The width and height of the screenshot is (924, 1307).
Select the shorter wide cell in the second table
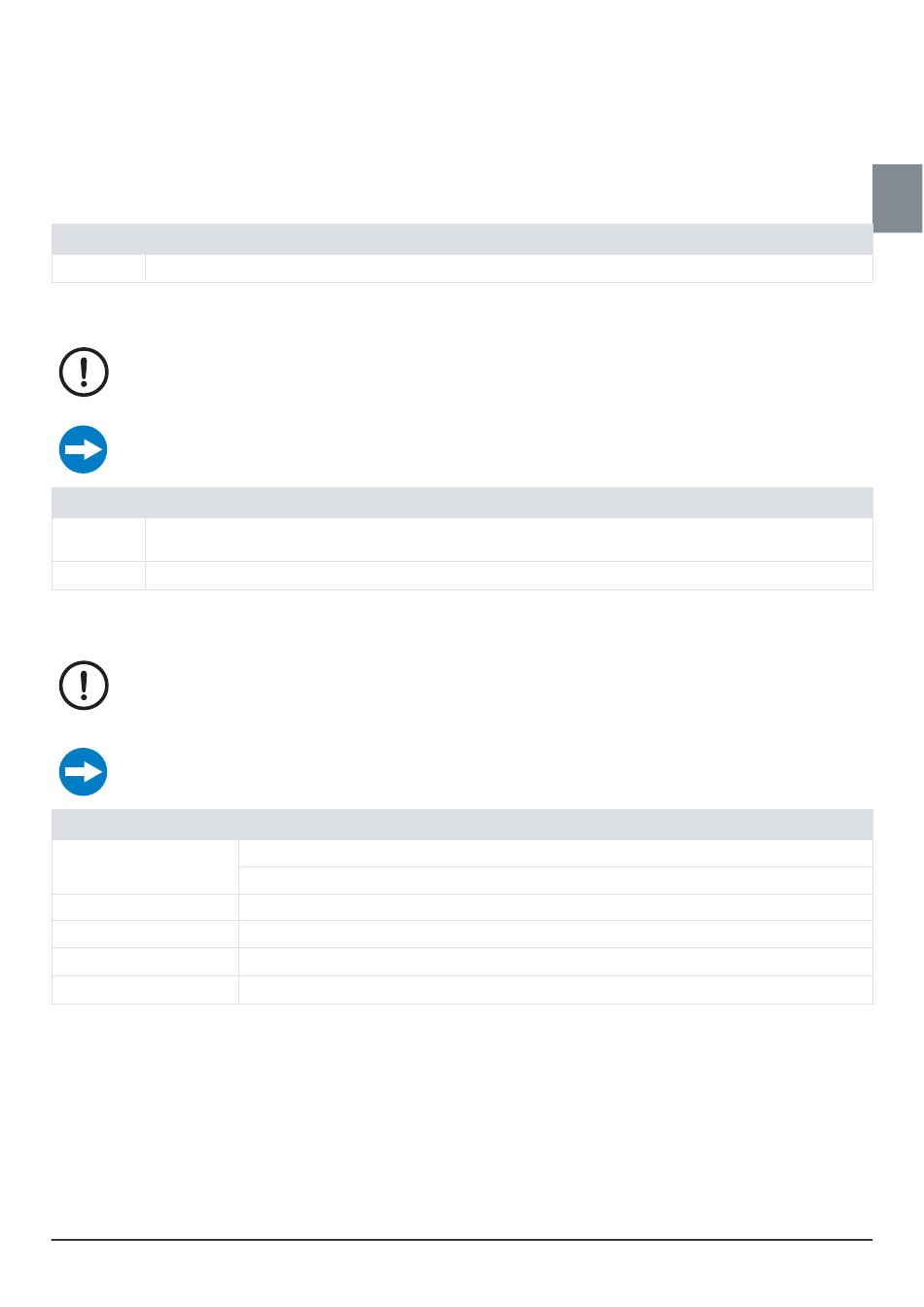[509, 576]
